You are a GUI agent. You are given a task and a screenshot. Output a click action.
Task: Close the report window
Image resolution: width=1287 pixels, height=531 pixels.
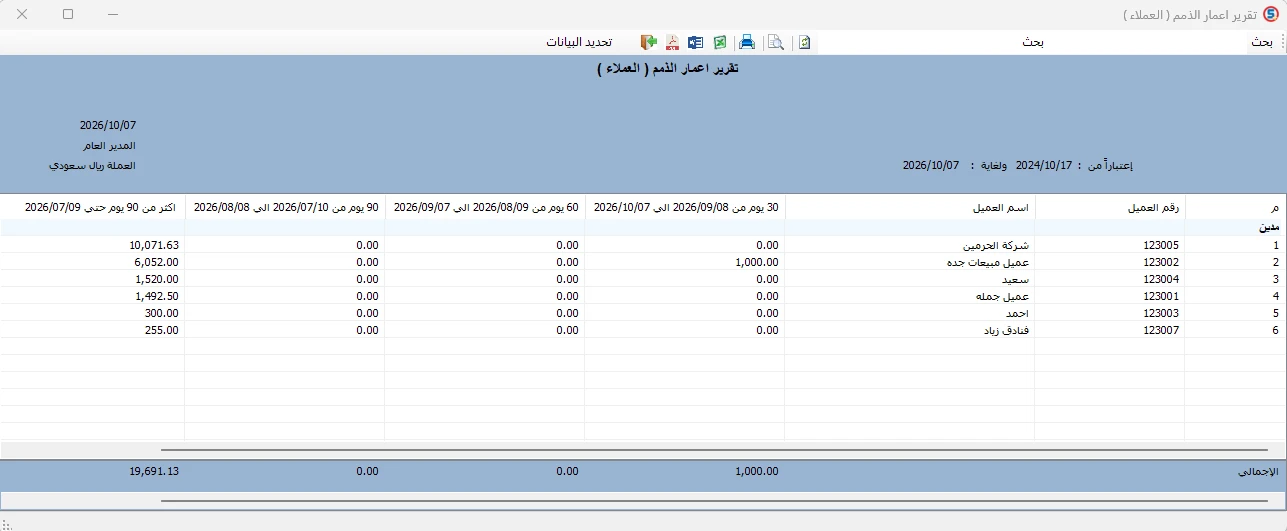click(22, 15)
